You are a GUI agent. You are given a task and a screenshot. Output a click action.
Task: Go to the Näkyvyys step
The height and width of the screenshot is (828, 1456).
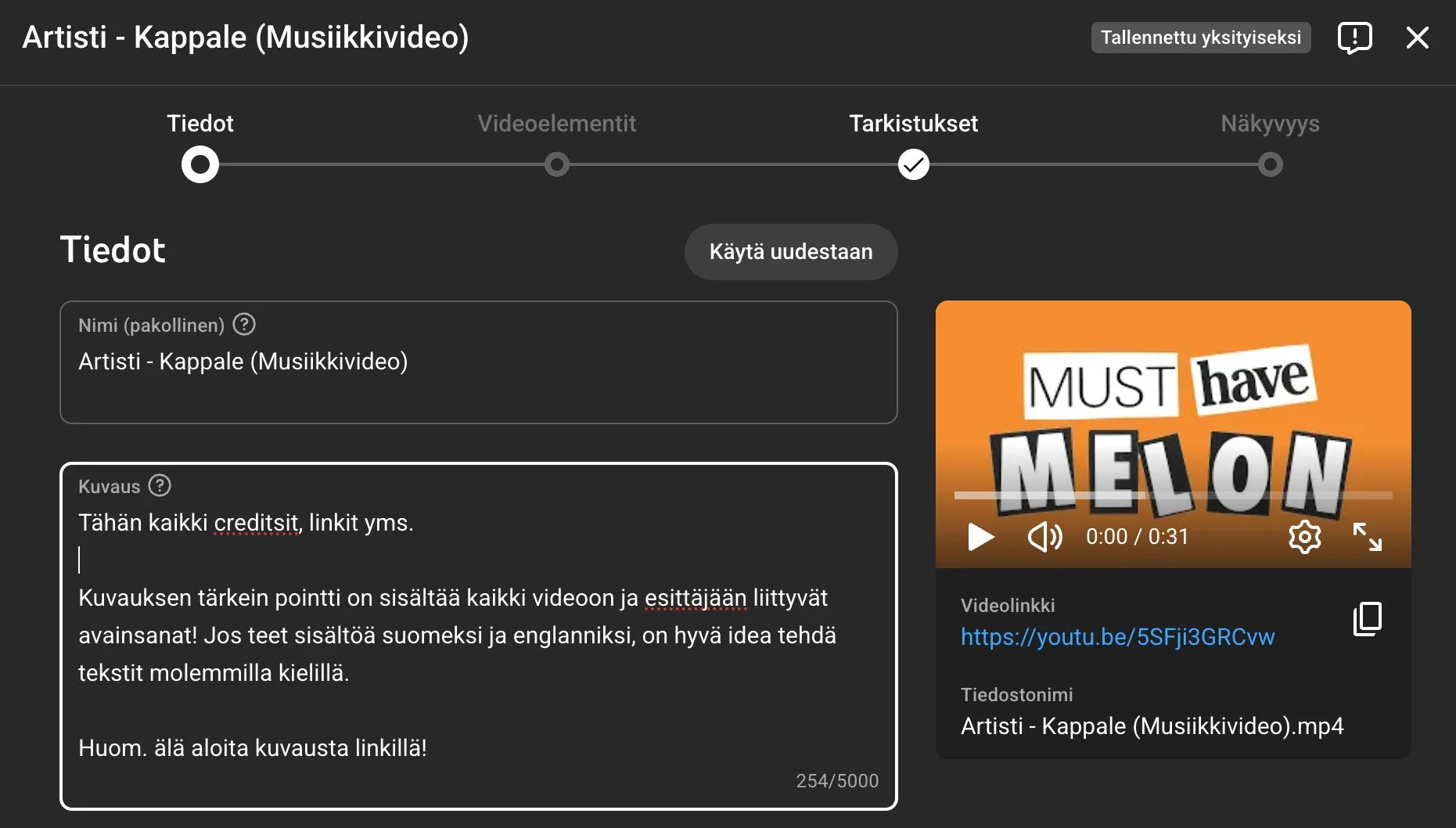[x=1270, y=123]
